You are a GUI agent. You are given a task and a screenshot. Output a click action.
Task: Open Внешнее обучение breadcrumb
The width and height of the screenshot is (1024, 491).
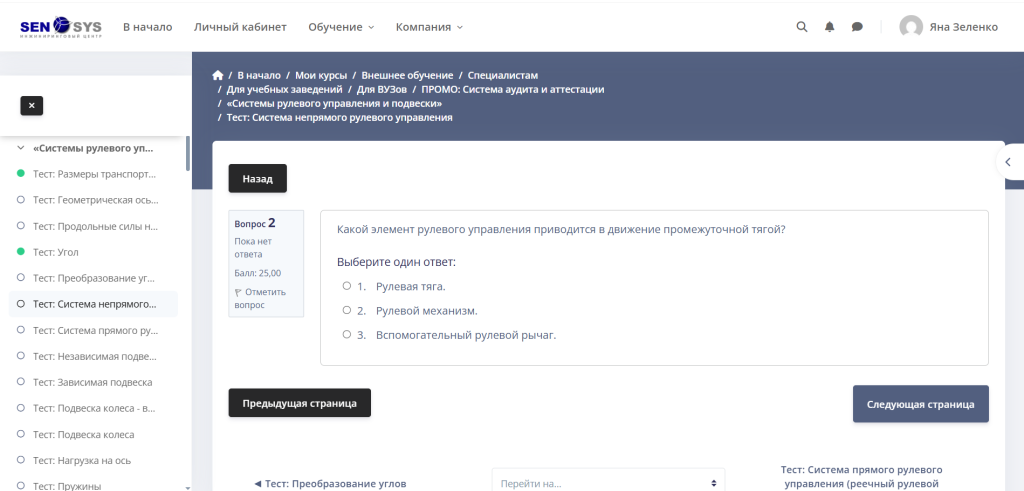pos(407,75)
